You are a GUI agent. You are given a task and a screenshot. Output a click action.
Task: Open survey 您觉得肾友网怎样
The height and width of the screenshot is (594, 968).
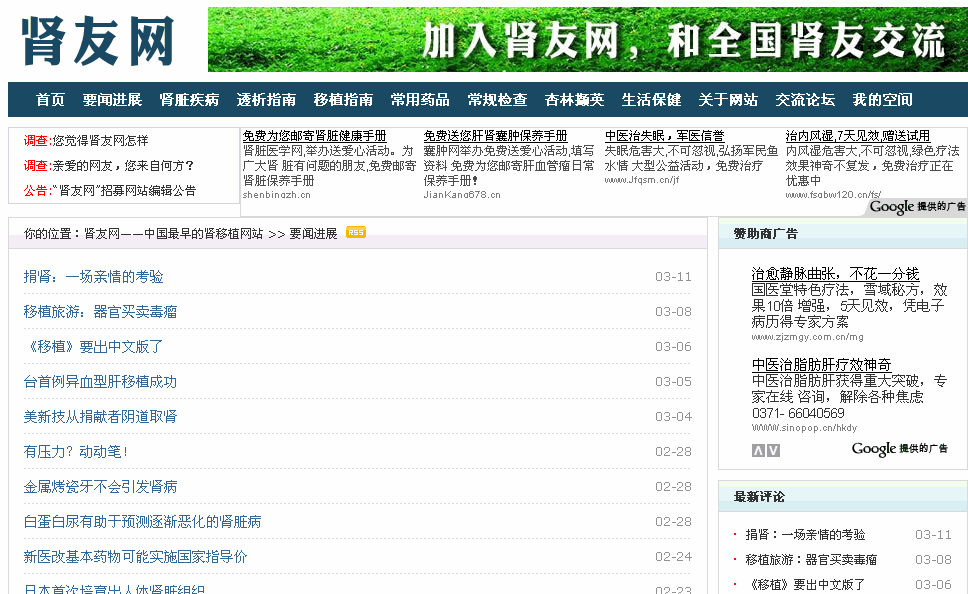(x=100, y=141)
